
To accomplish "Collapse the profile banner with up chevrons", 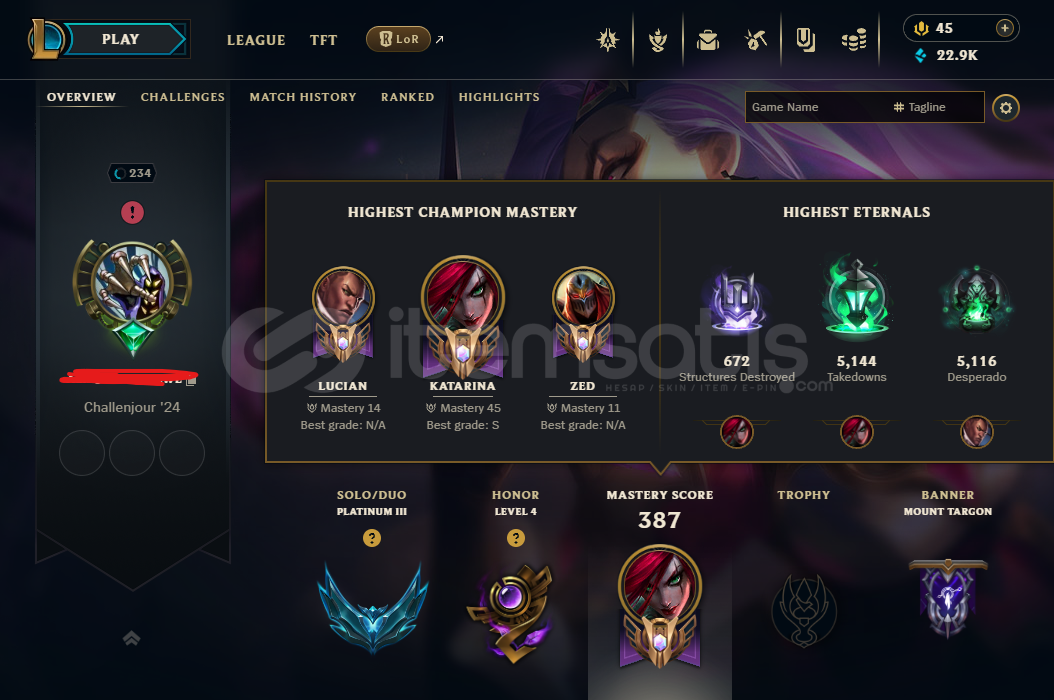I will [132, 638].
